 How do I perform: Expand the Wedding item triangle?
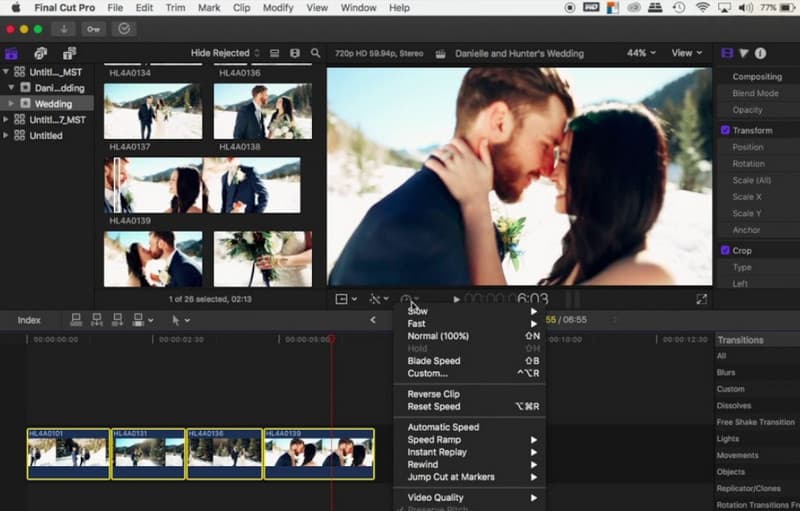(x=11, y=104)
